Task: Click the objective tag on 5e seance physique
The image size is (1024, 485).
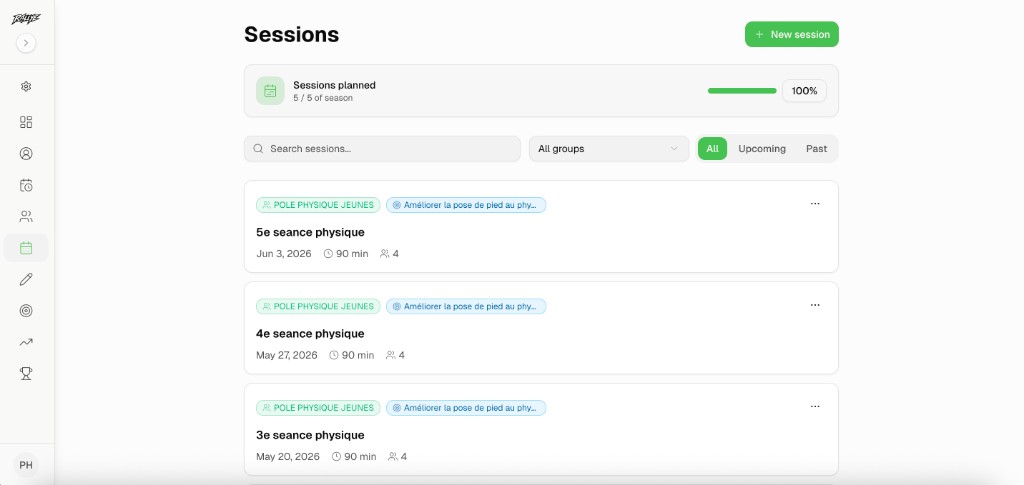Action: pyautogui.click(x=466, y=205)
